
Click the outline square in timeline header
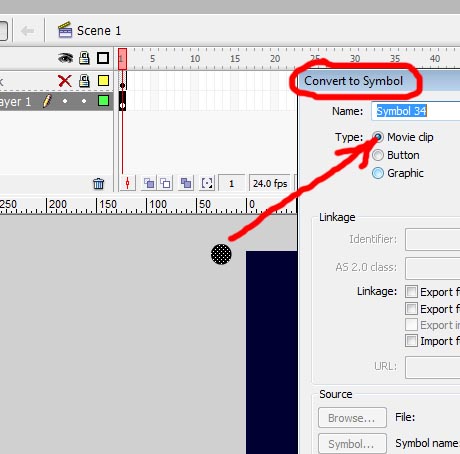tap(103, 58)
